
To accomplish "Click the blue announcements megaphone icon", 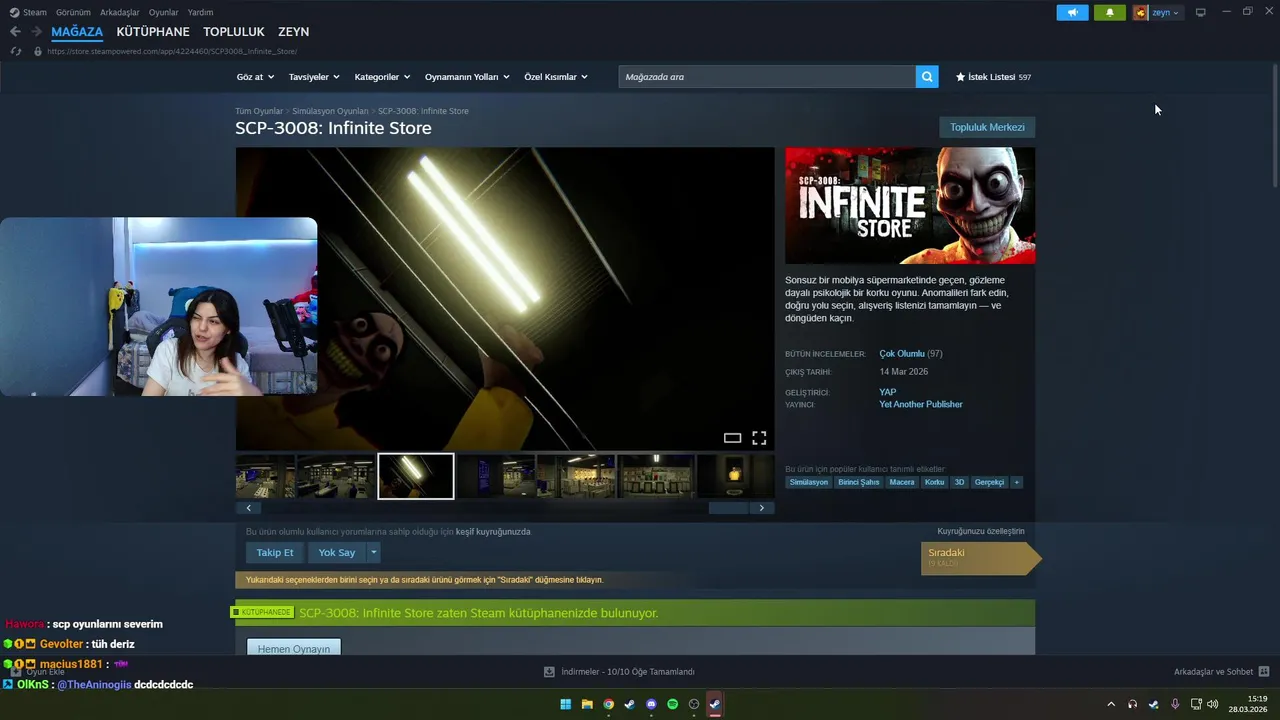I will tap(1072, 12).
